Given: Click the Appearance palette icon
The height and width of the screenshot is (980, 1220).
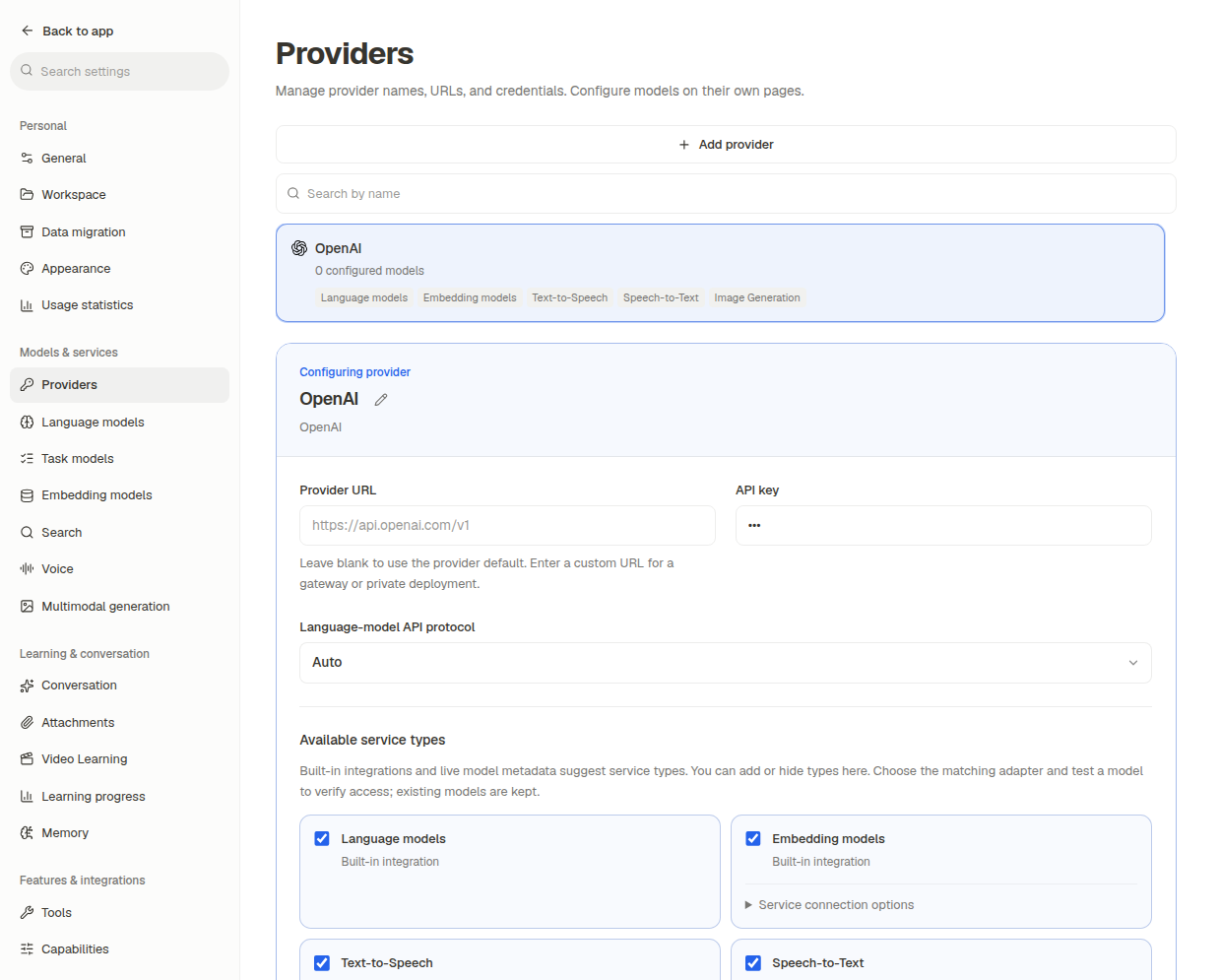Looking at the screenshot, I should click(27, 268).
